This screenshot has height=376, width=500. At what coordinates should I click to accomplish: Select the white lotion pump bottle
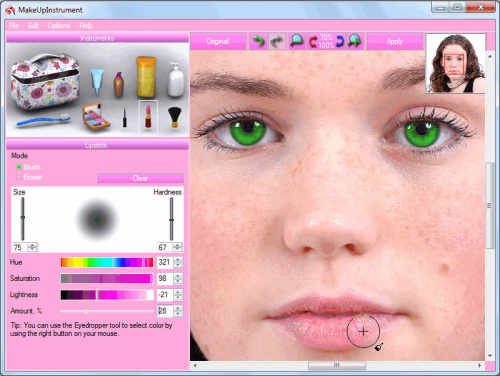[176, 79]
